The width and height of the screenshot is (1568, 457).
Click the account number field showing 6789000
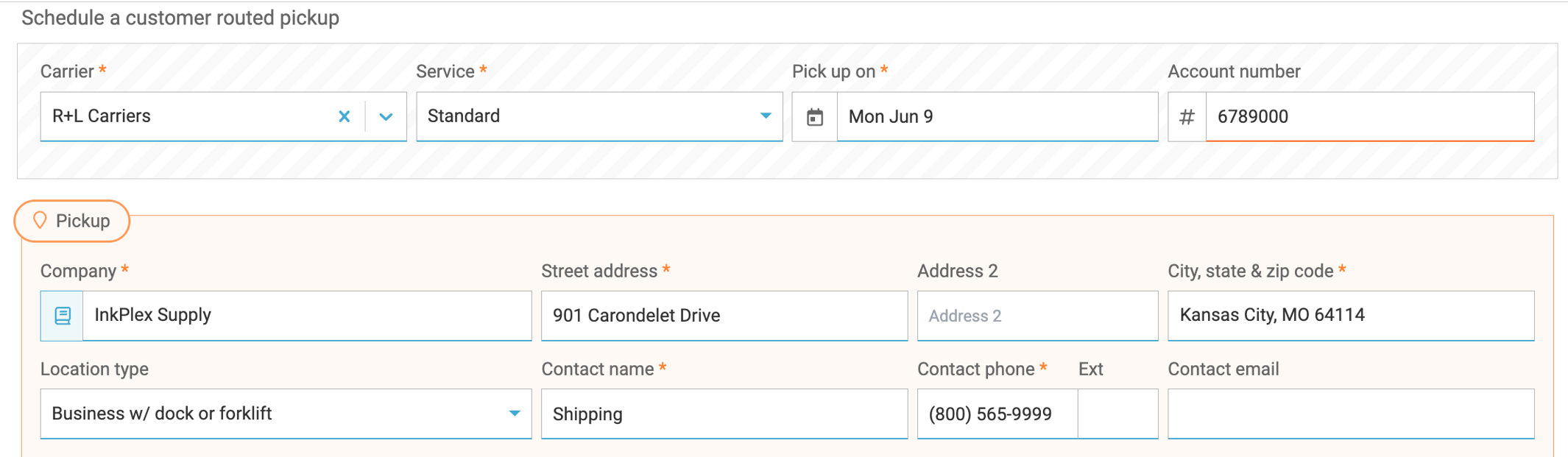(1368, 116)
